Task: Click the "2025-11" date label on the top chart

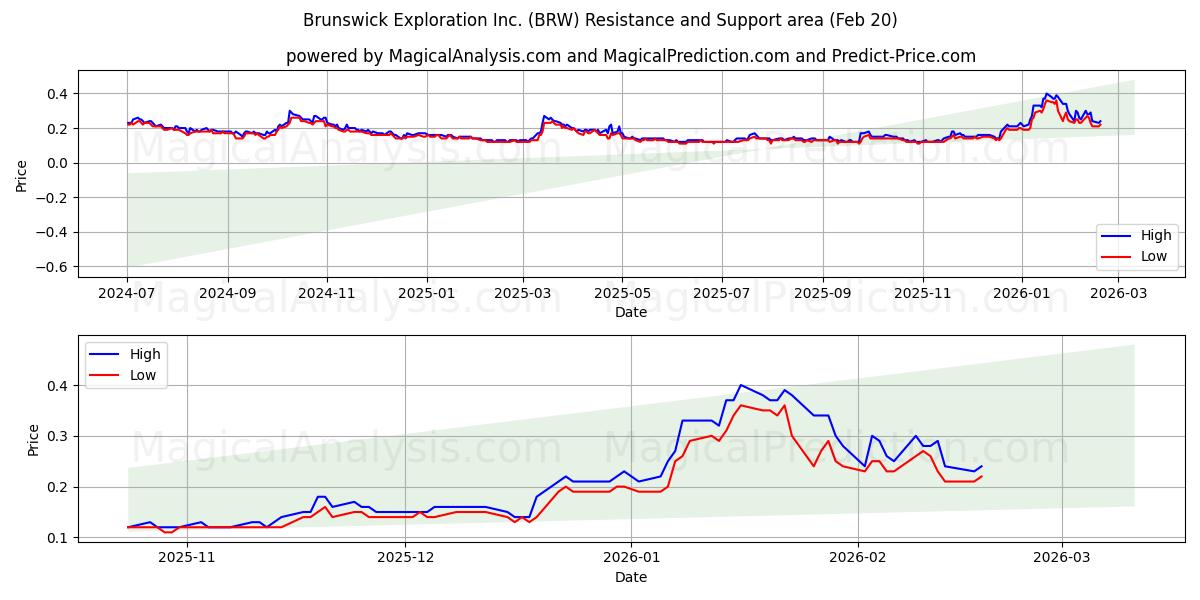Action: tap(923, 293)
